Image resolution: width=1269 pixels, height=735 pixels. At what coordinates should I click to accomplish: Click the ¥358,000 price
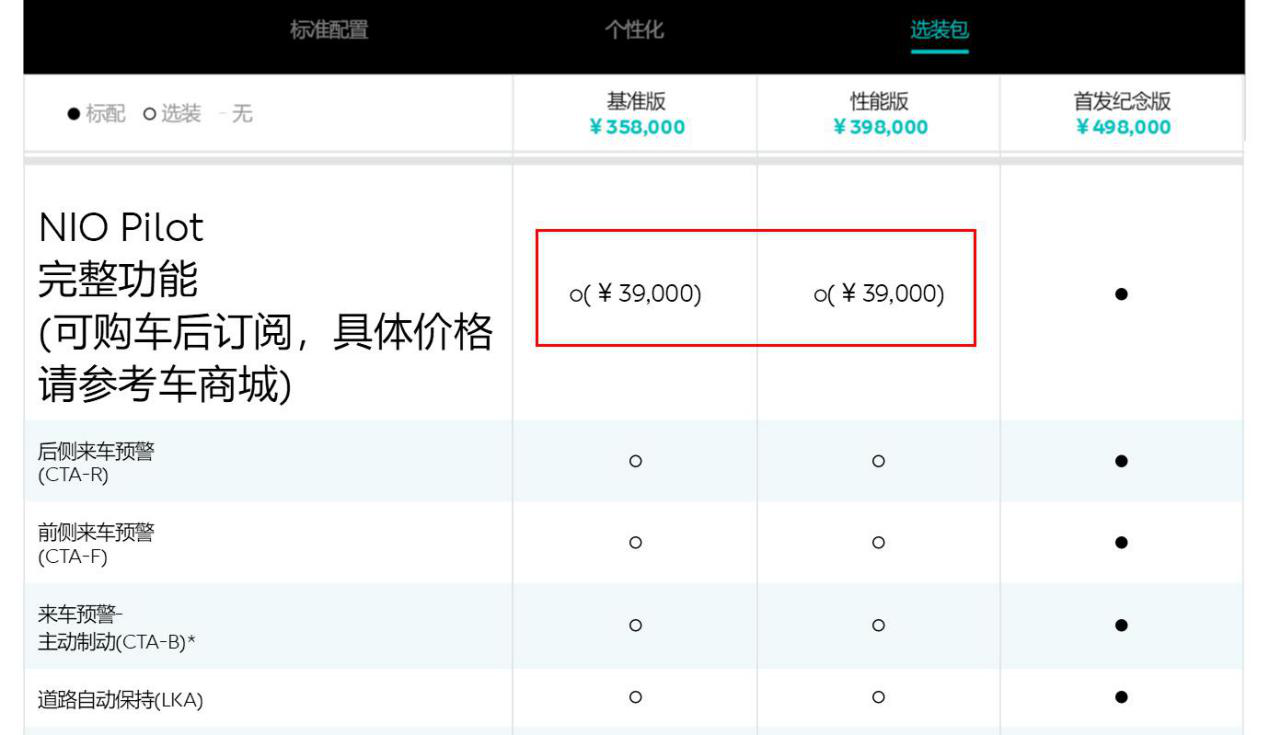coord(637,127)
